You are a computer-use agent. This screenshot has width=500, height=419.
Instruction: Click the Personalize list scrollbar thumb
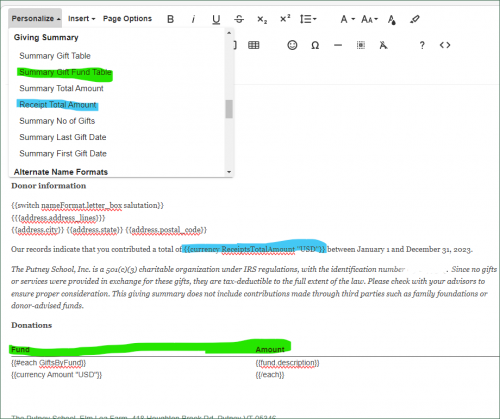click(229, 109)
